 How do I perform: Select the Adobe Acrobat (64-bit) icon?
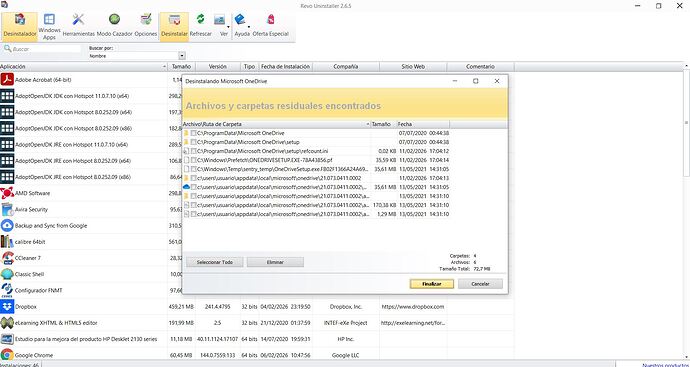[7, 80]
